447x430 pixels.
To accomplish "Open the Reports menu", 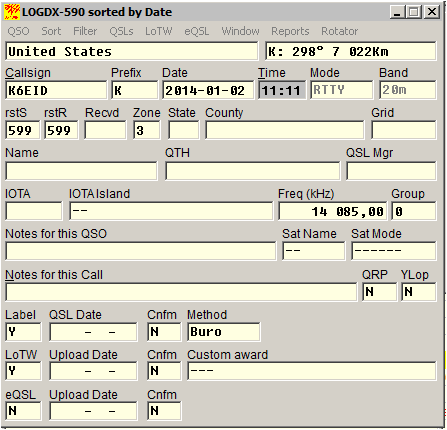I will (290, 31).
